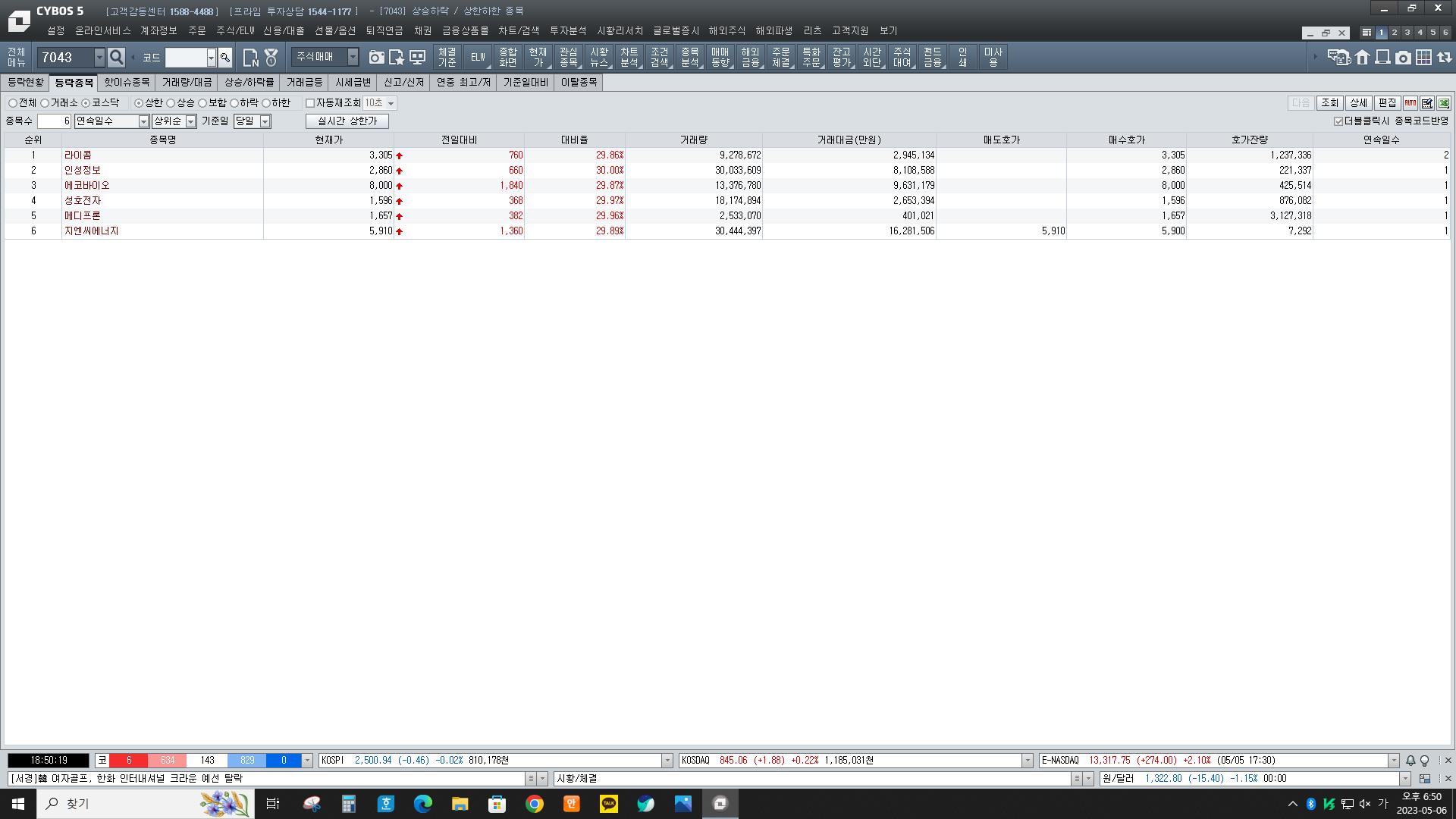Open the 차트/검색 menu

point(519,31)
